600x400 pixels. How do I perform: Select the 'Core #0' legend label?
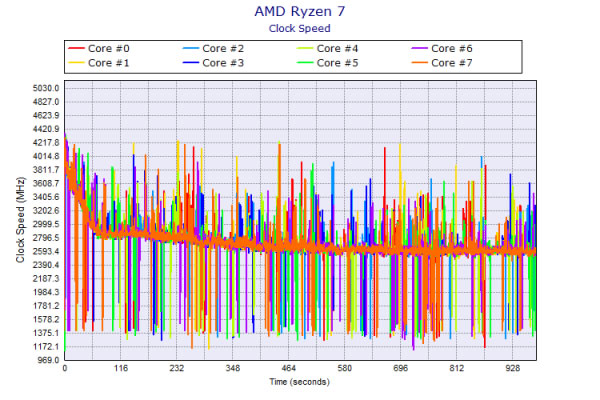coord(109,49)
